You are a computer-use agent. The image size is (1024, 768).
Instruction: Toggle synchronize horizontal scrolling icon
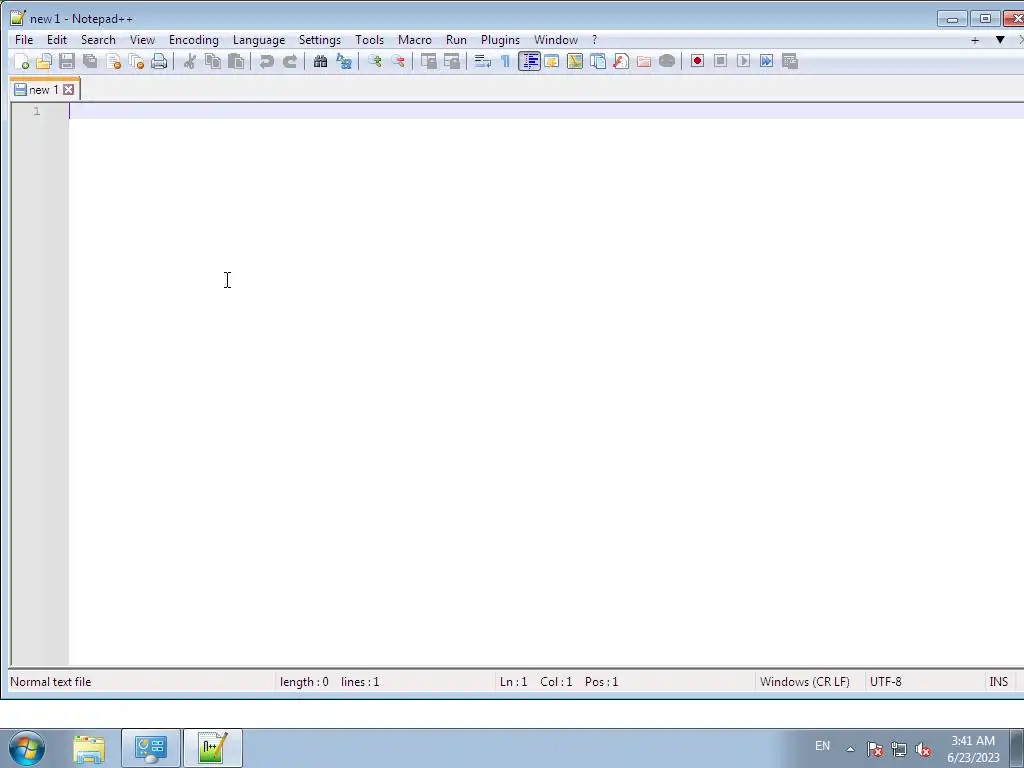452,61
